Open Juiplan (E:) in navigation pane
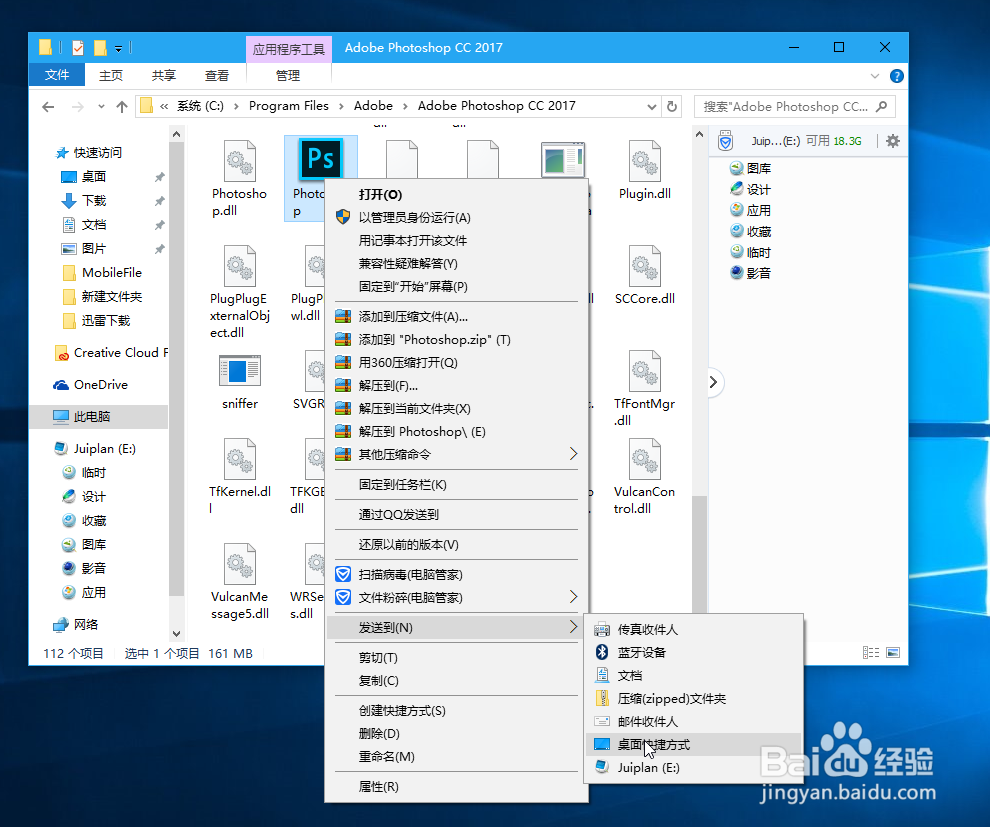Screen dimensions: 990x827 pyautogui.click(x=96, y=449)
